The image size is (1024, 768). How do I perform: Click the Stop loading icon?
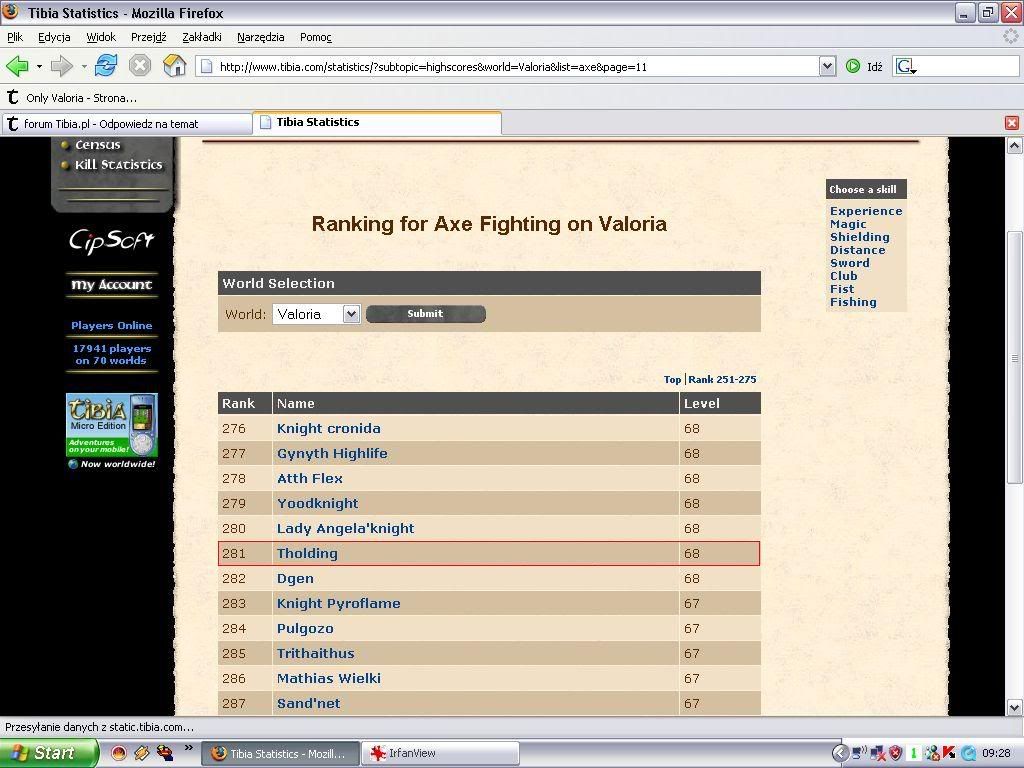[139, 66]
